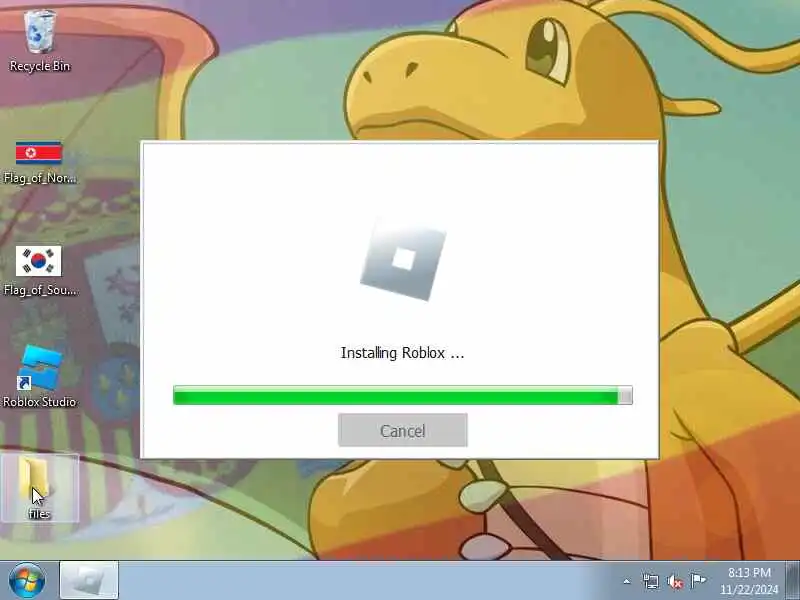800x600 pixels.
Task: Show hidden system tray icons
Action: pyautogui.click(x=627, y=581)
